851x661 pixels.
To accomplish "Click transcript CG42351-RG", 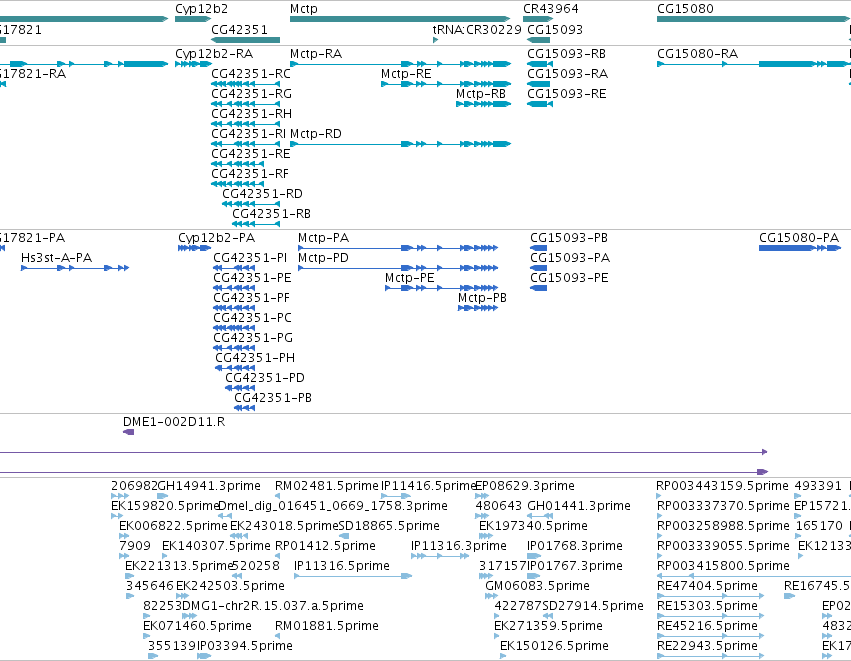I will (251, 94).
